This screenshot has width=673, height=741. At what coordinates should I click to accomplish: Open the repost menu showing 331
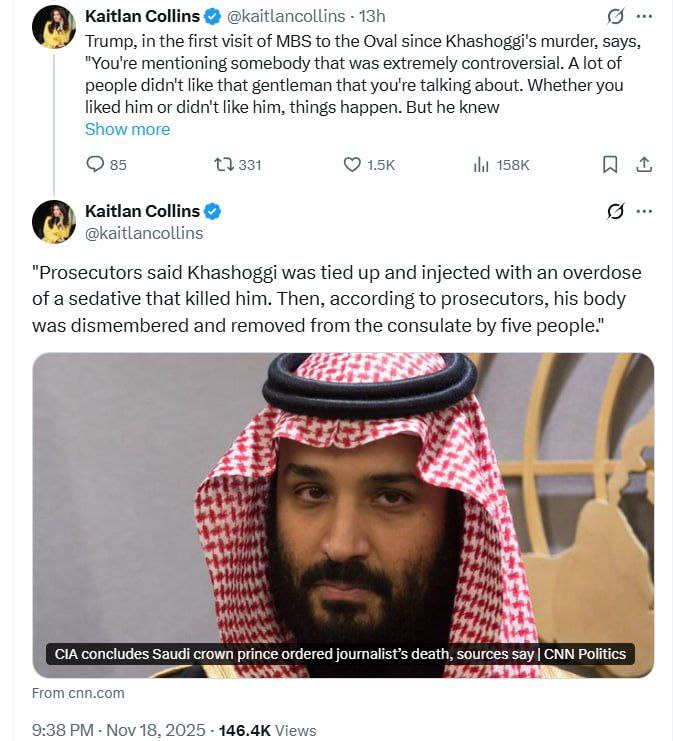click(224, 165)
